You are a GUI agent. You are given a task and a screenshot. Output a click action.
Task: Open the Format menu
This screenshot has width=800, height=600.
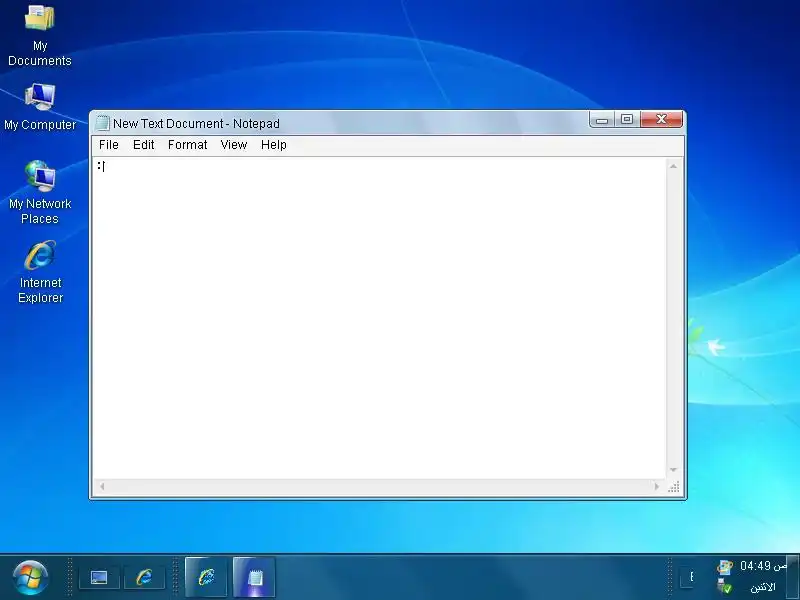(x=187, y=145)
